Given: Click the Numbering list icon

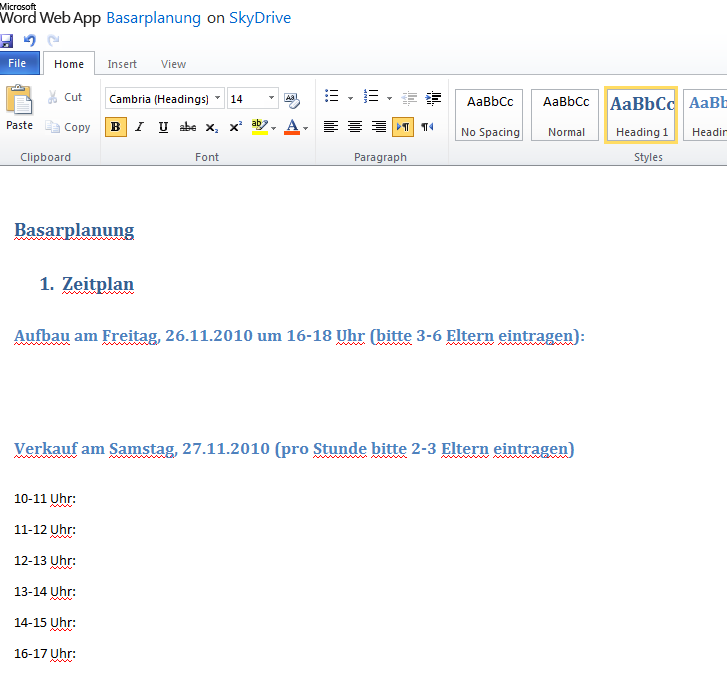Looking at the screenshot, I should click(x=371, y=96).
